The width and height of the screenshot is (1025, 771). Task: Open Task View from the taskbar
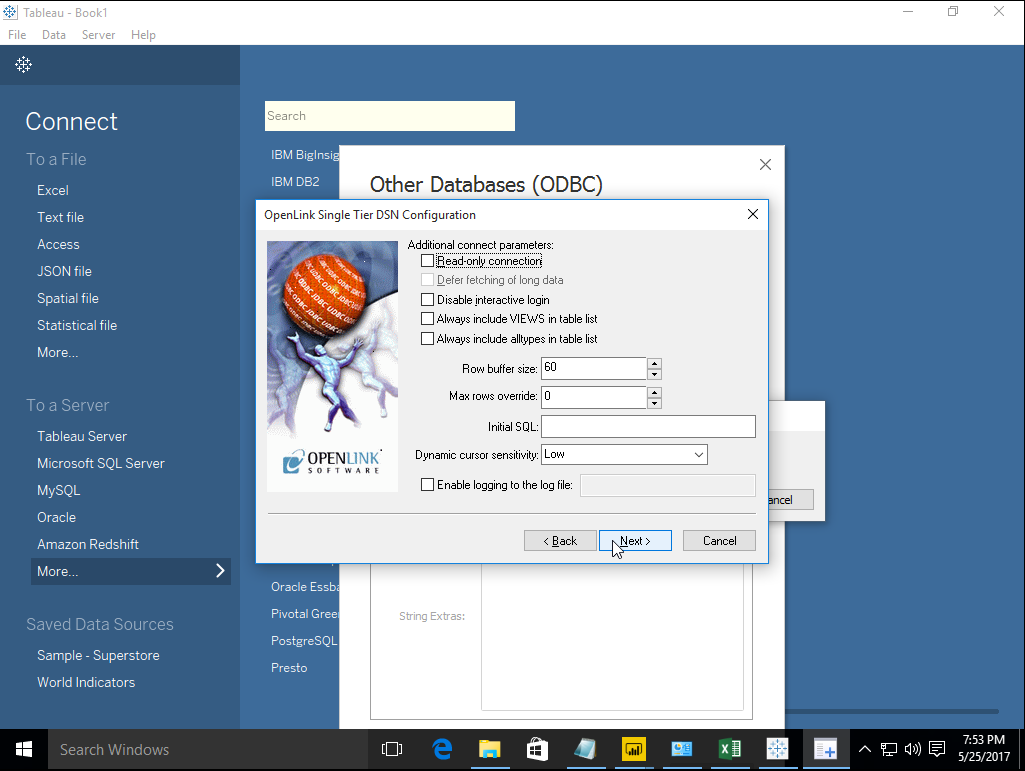pyautogui.click(x=392, y=749)
